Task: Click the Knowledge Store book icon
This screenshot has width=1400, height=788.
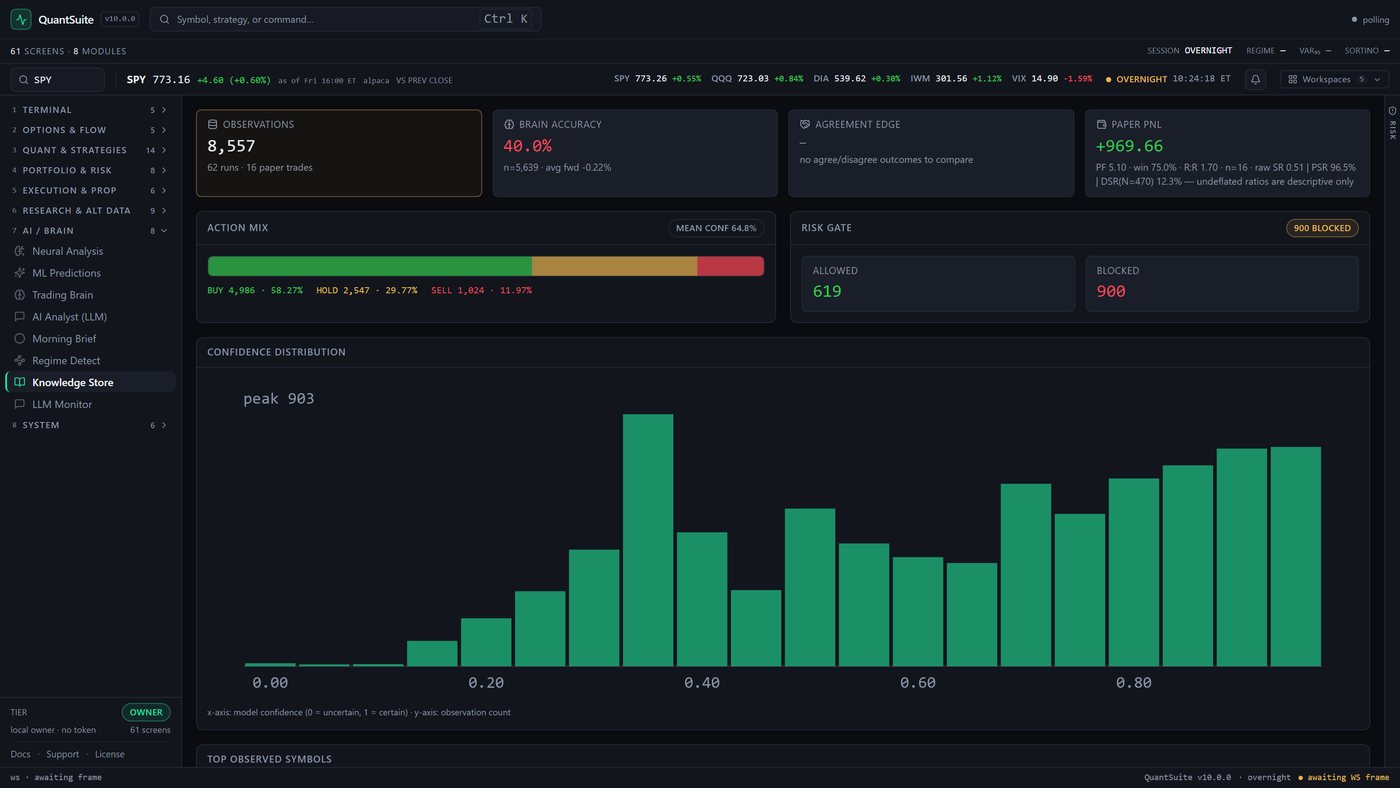Action: coord(20,383)
